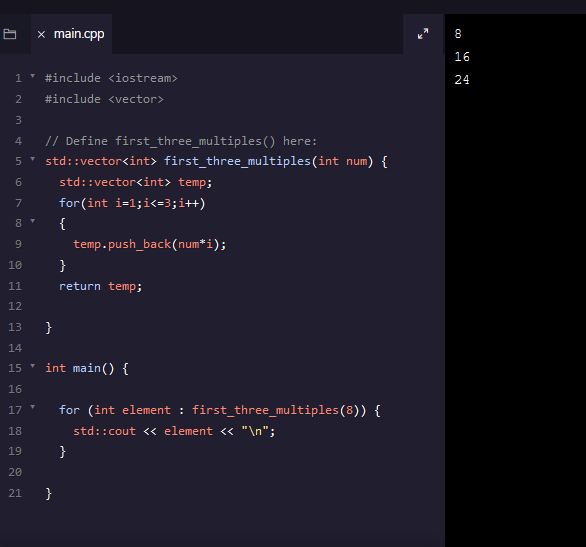Click the std::cout line in main

174,431
